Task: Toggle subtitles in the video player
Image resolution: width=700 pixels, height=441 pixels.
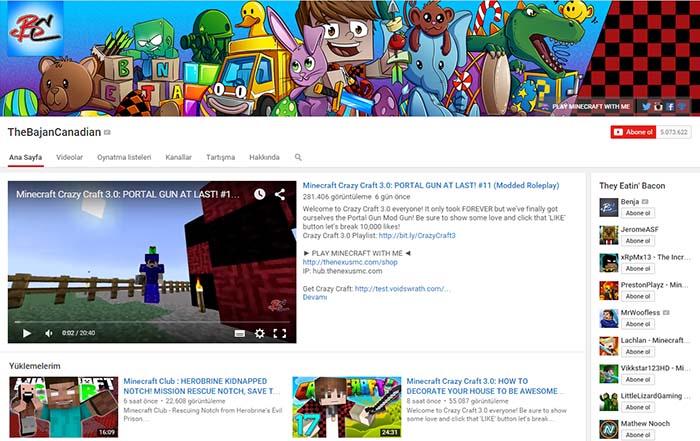Action: click(x=240, y=333)
